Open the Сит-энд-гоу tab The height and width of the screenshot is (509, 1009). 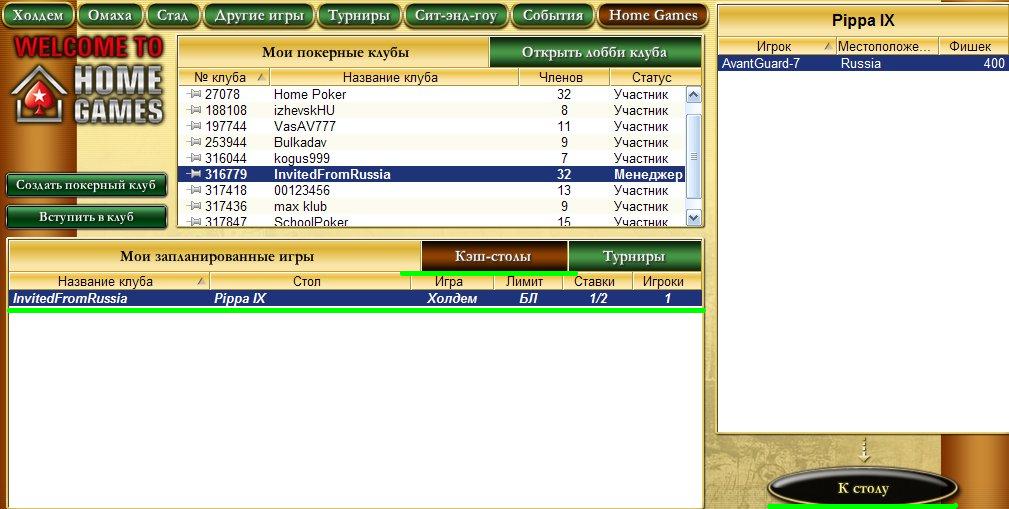[x=456, y=15]
